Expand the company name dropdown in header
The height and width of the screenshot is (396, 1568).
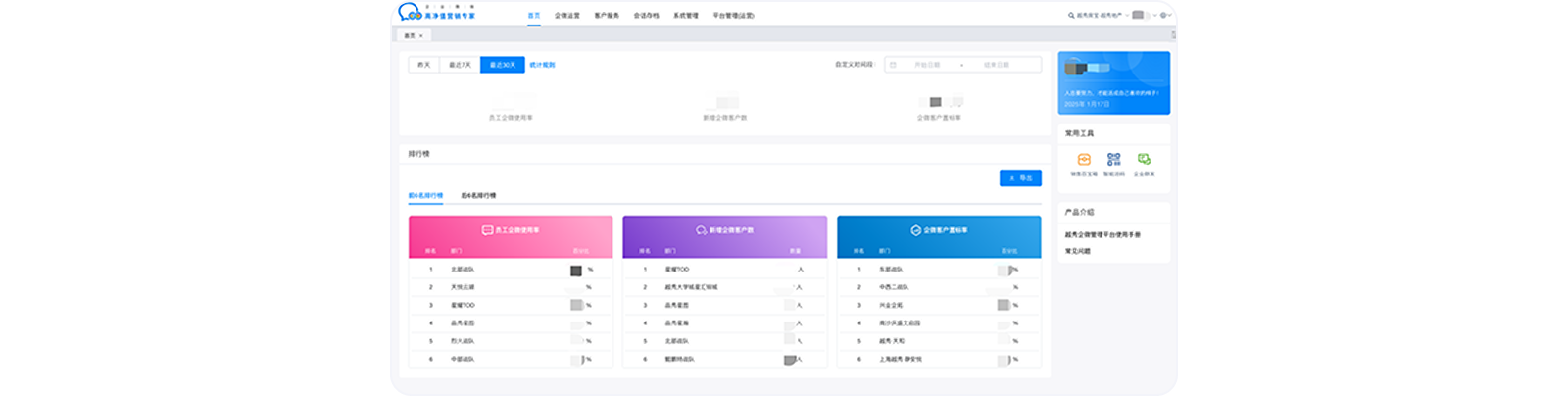pos(1127,16)
